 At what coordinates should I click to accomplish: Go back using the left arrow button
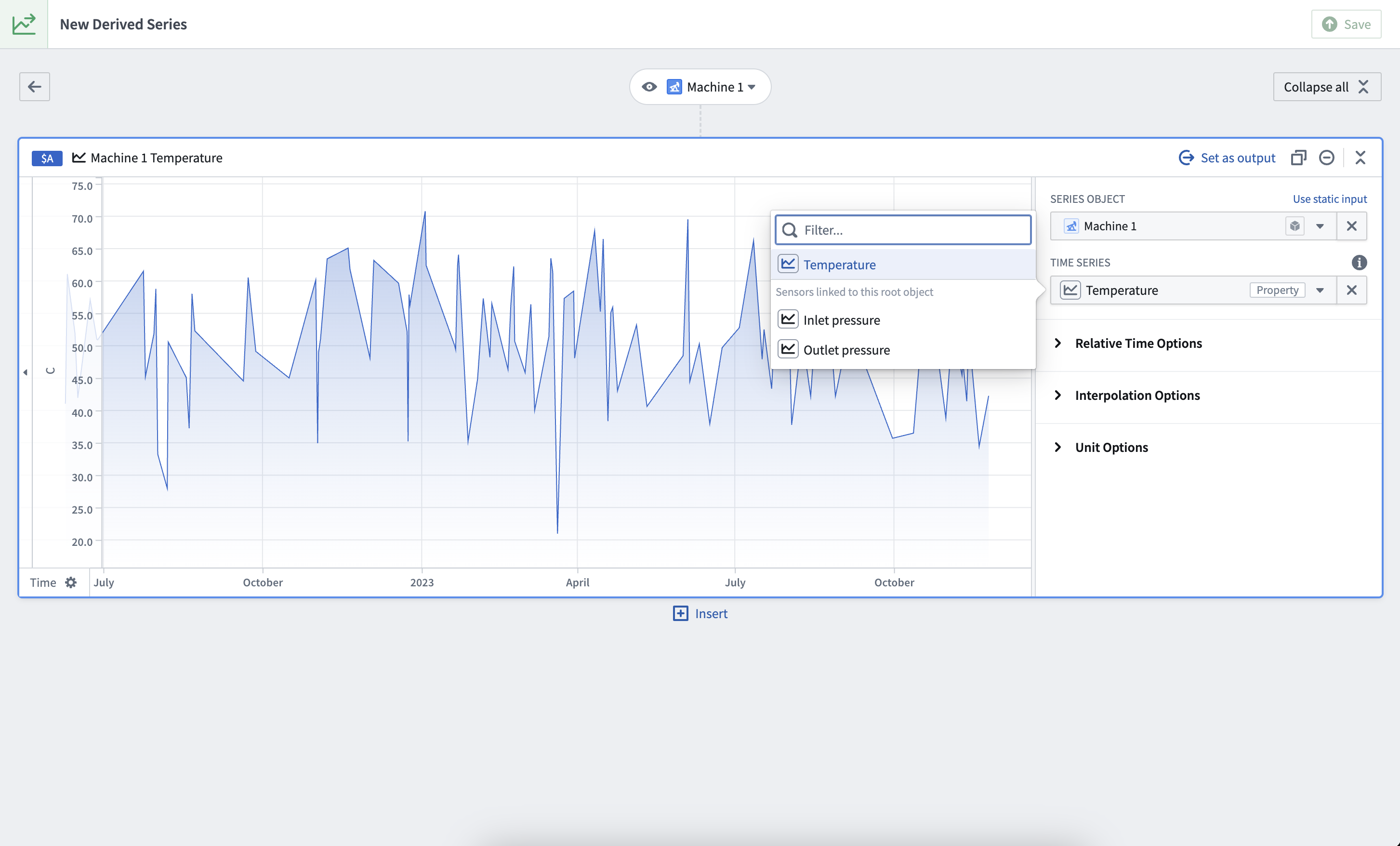35,86
